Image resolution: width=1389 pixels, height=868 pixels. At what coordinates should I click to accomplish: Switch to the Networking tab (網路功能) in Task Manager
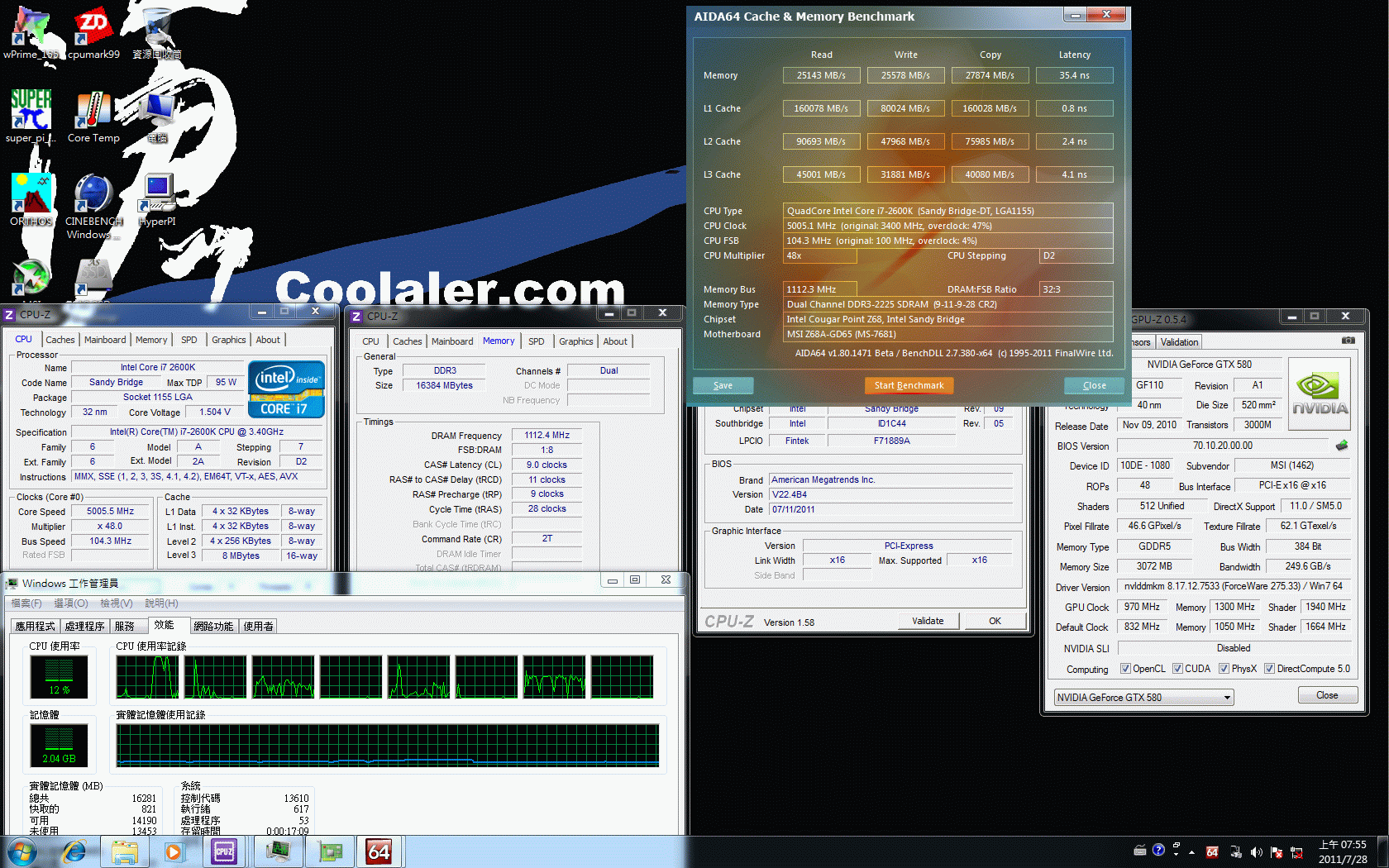pos(213,627)
